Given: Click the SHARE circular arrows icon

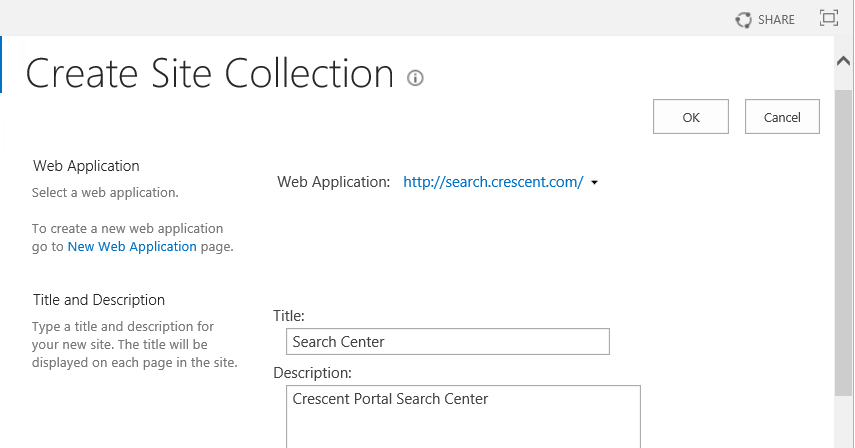Looking at the screenshot, I should coord(743,20).
